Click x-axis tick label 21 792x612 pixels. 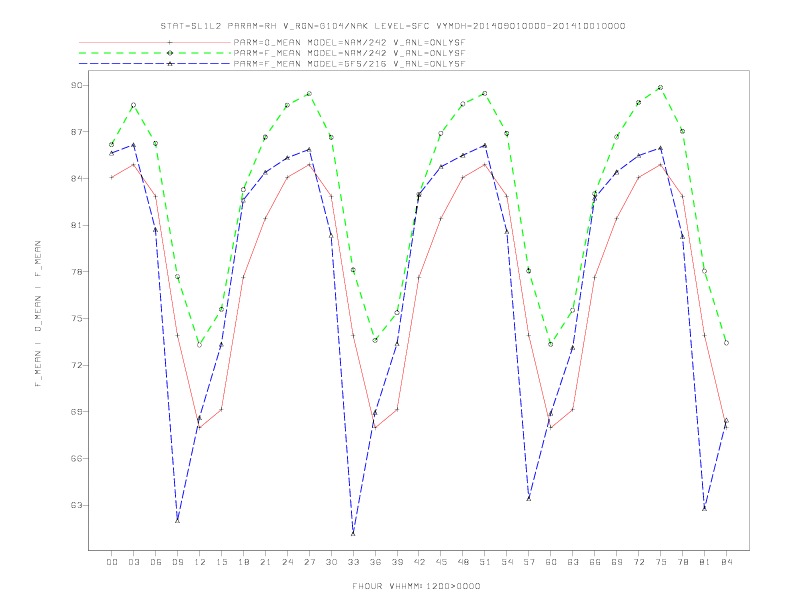point(265,562)
